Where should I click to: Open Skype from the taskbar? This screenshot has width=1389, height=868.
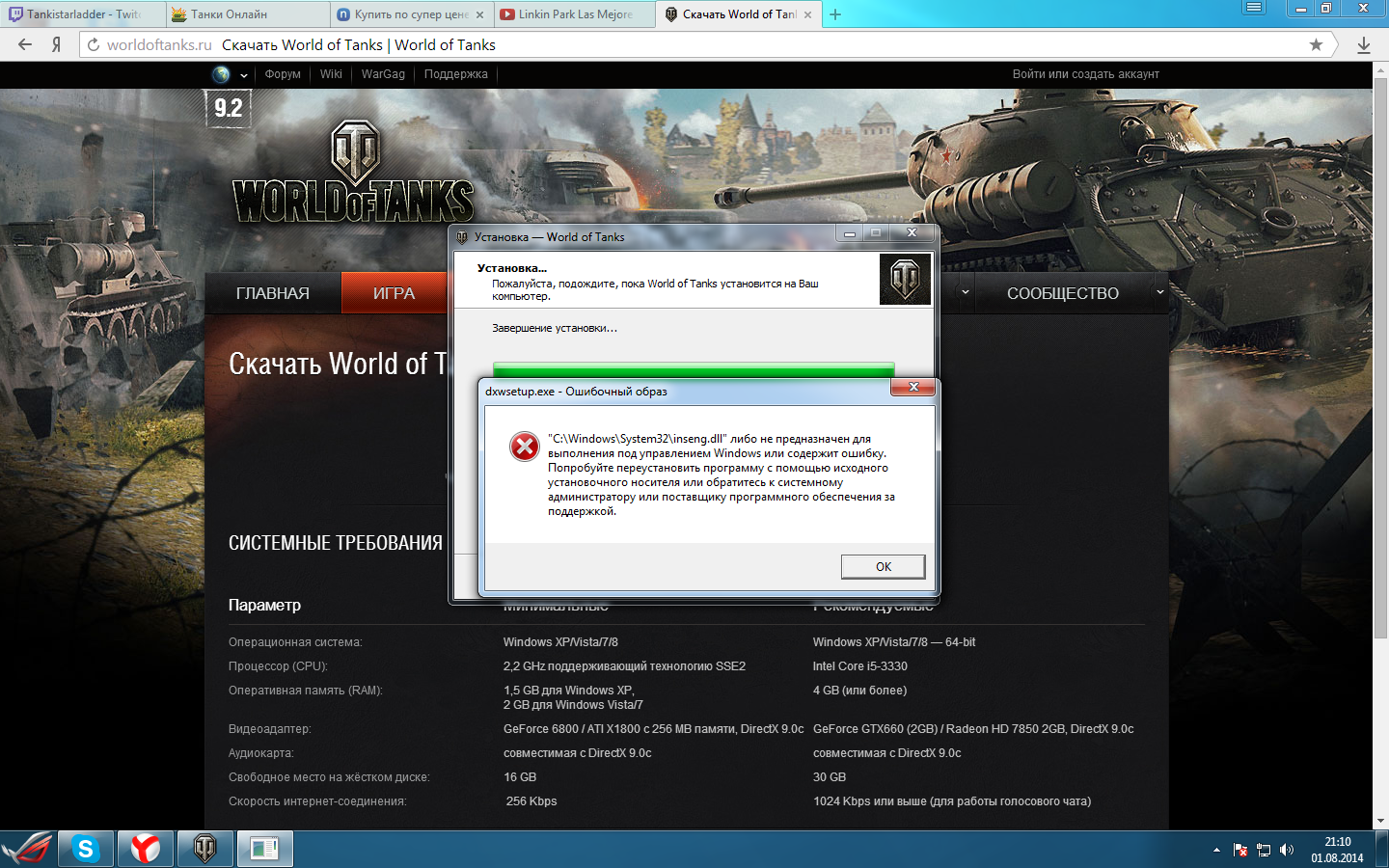[86, 849]
